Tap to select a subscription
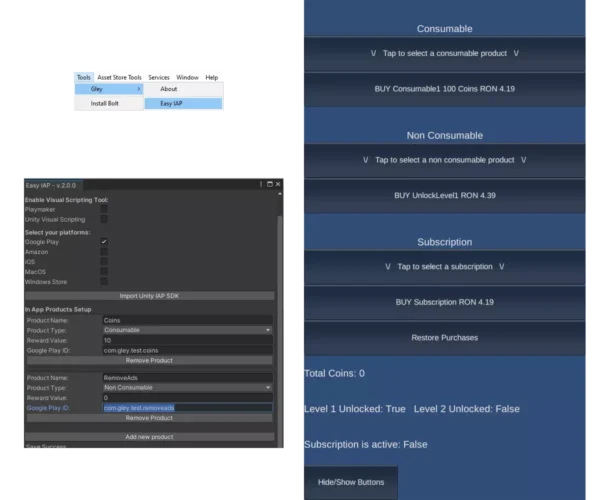This screenshot has height=500, width=600. 444,267
